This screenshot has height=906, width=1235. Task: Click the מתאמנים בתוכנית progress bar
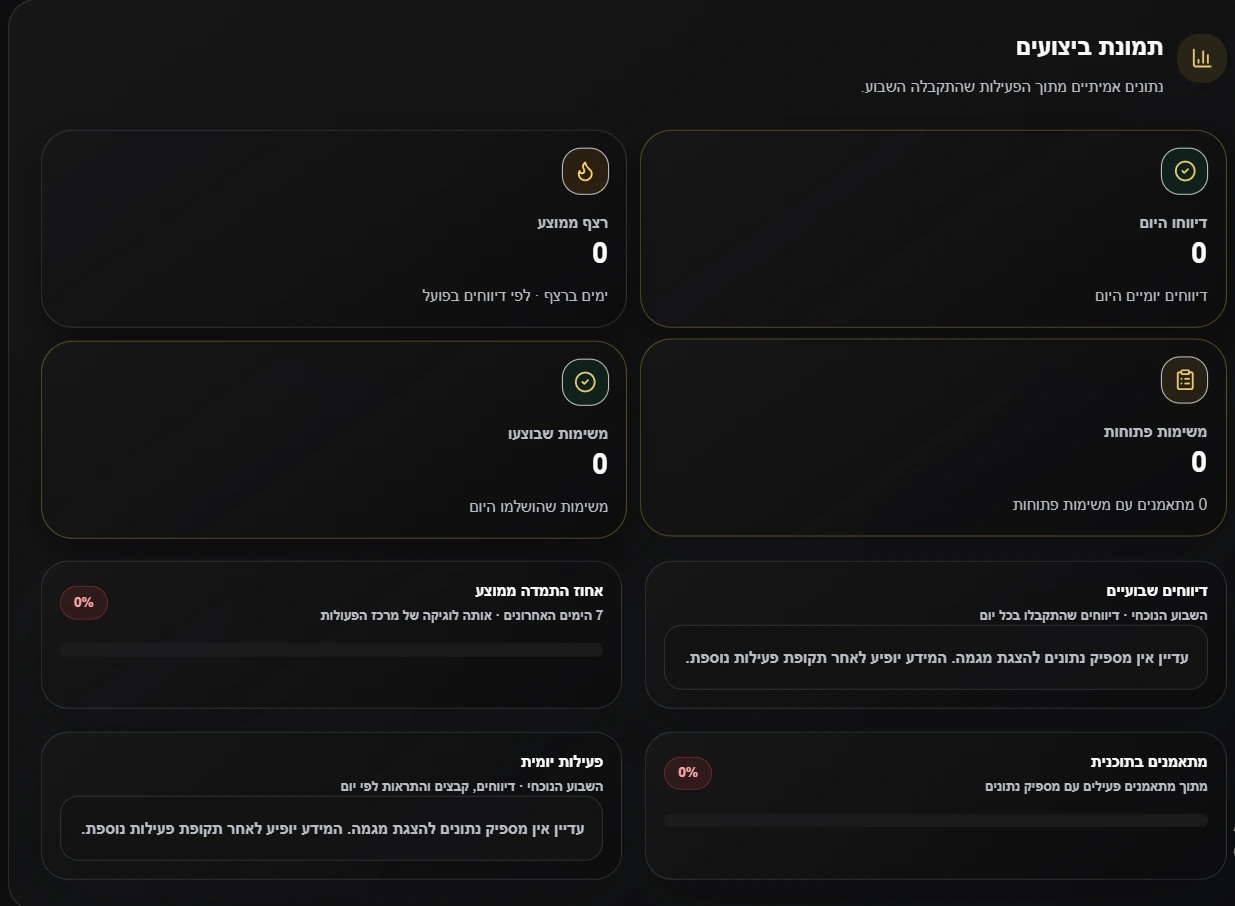(x=936, y=820)
